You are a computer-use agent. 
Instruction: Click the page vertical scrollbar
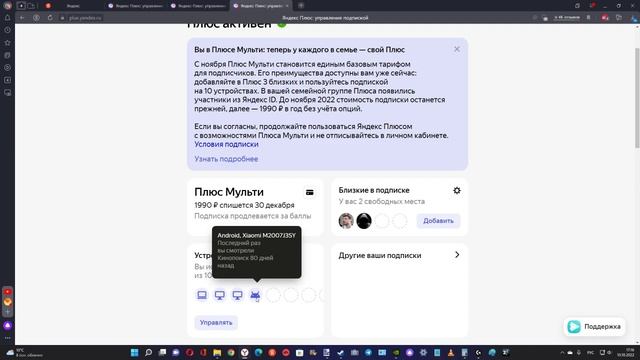pos(637,98)
